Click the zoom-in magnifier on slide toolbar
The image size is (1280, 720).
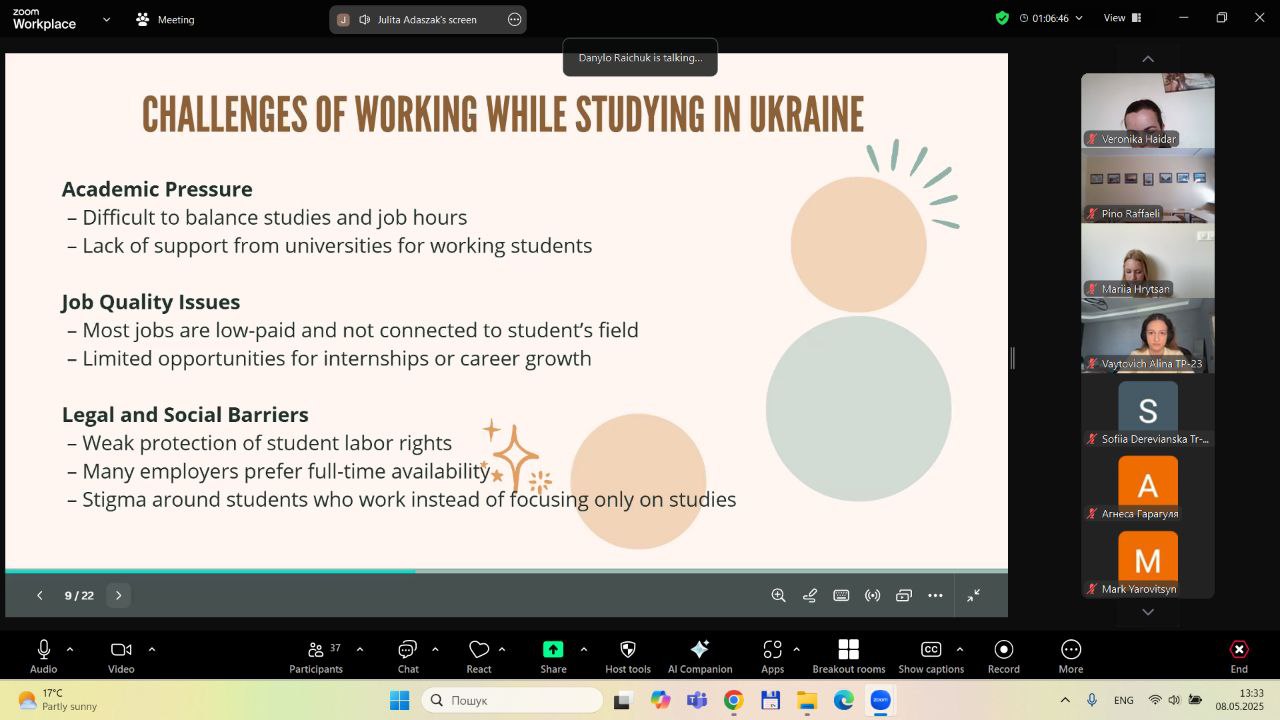click(778, 595)
